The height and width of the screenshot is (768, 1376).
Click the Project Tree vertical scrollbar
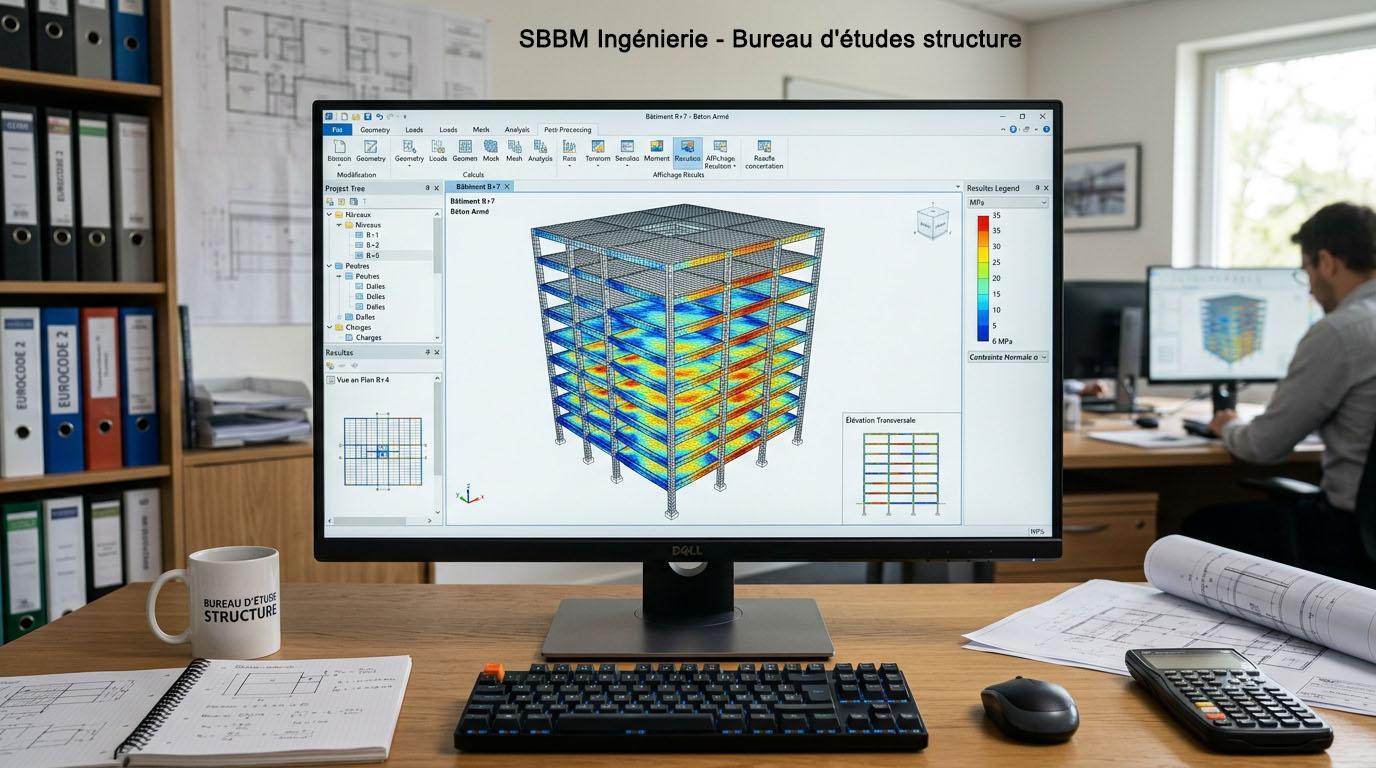[437, 245]
